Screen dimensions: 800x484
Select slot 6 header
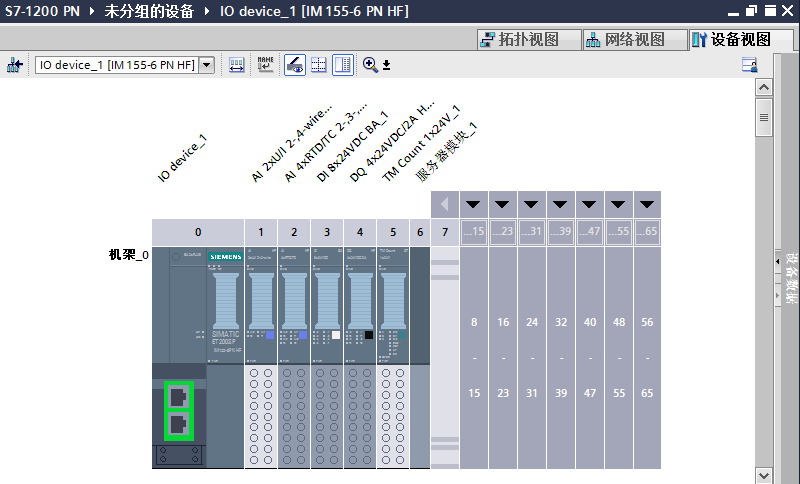point(420,233)
